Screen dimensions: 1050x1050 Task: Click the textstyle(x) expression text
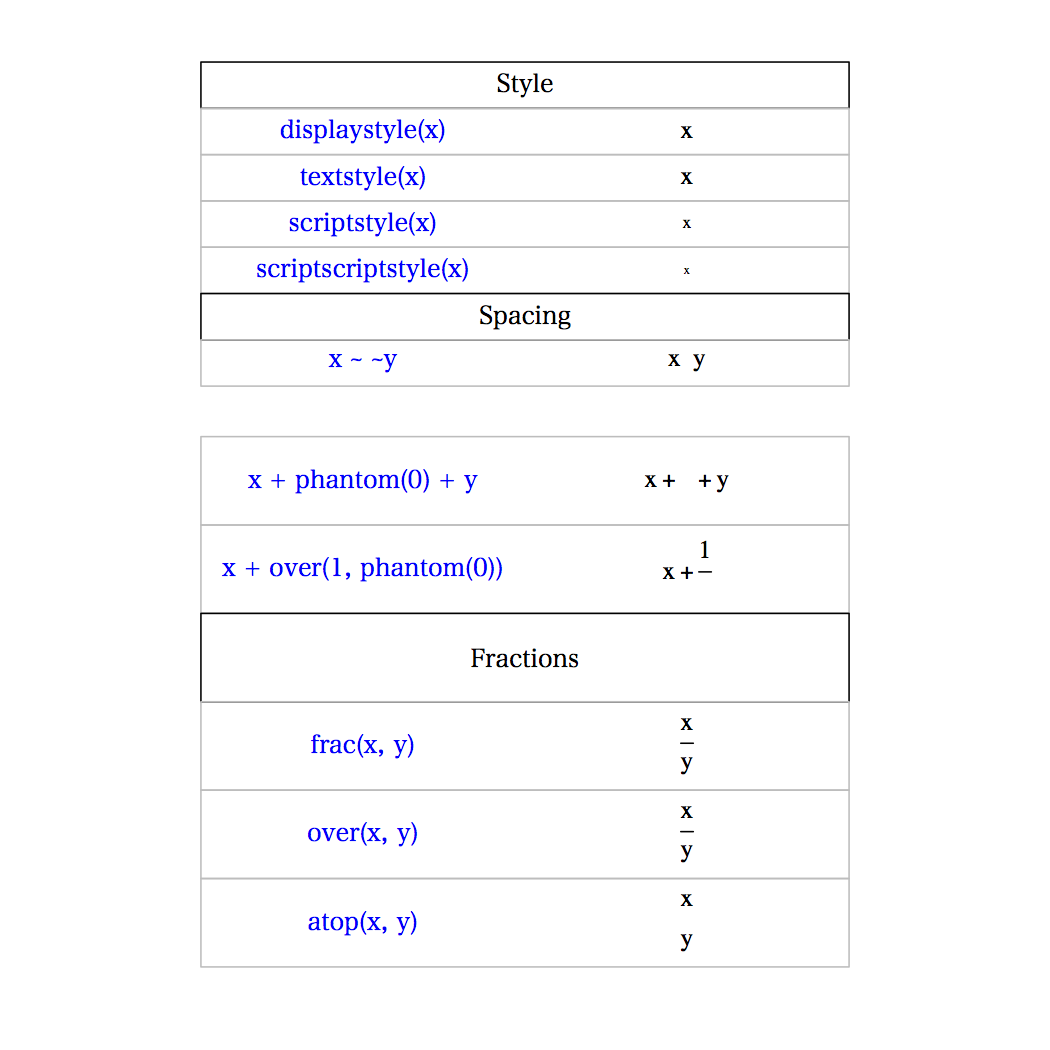362,177
